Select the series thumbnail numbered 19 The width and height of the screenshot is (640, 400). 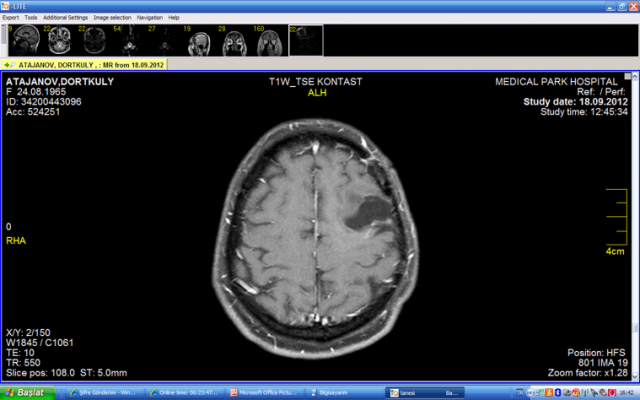pos(200,40)
